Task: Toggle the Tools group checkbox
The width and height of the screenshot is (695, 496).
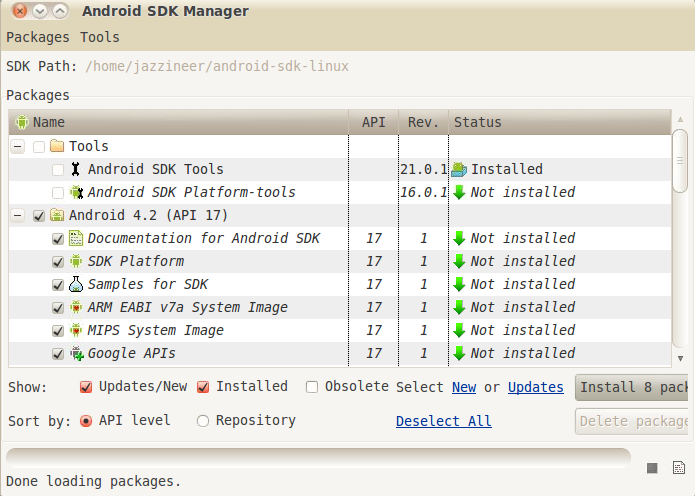Action: [39, 147]
